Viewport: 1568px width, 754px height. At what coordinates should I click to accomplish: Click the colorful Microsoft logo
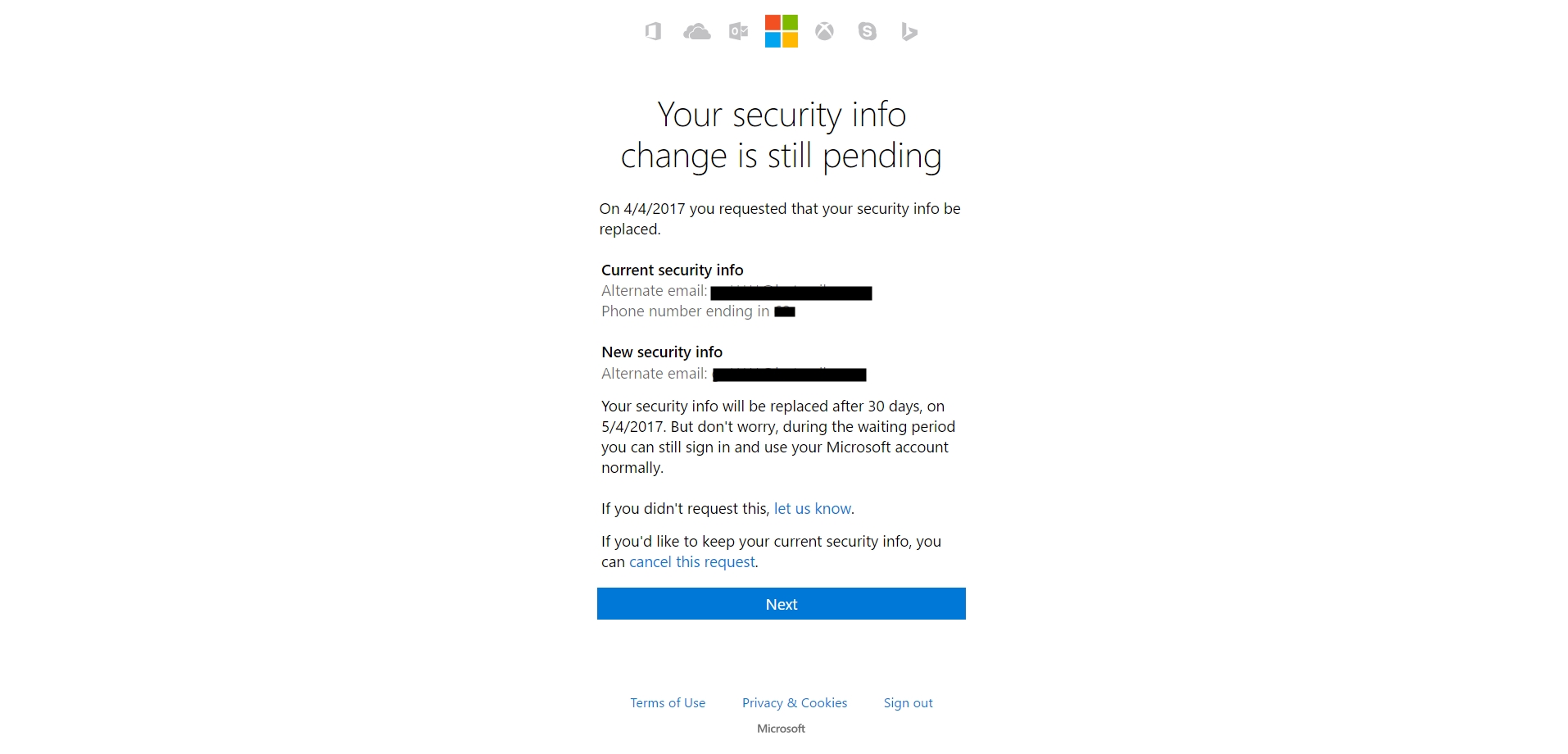coord(782,31)
